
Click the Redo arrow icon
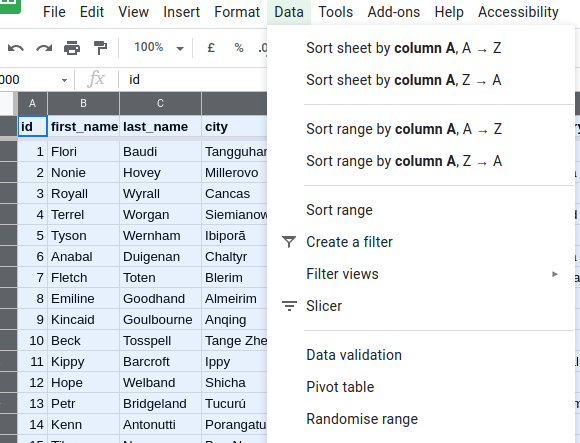44,48
